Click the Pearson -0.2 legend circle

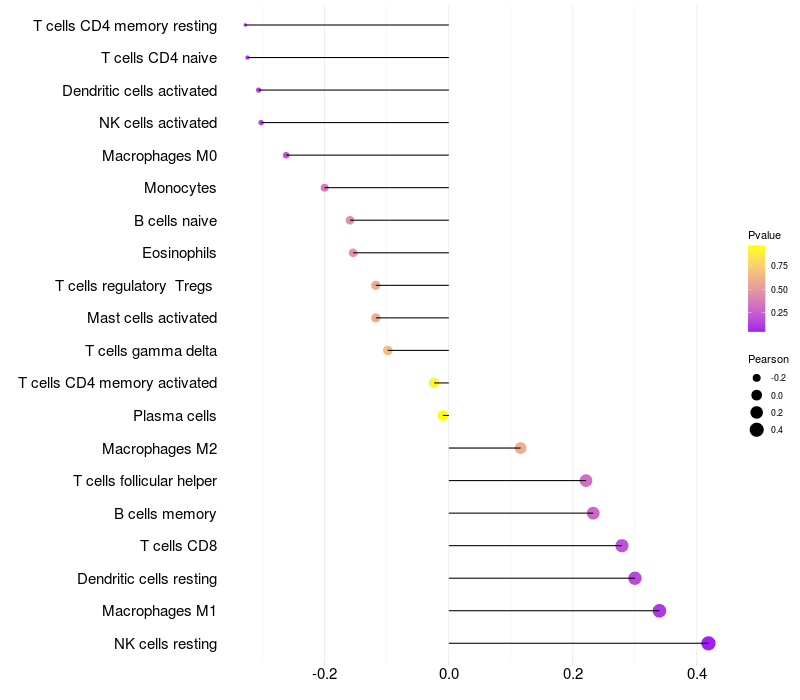click(x=757, y=378)
